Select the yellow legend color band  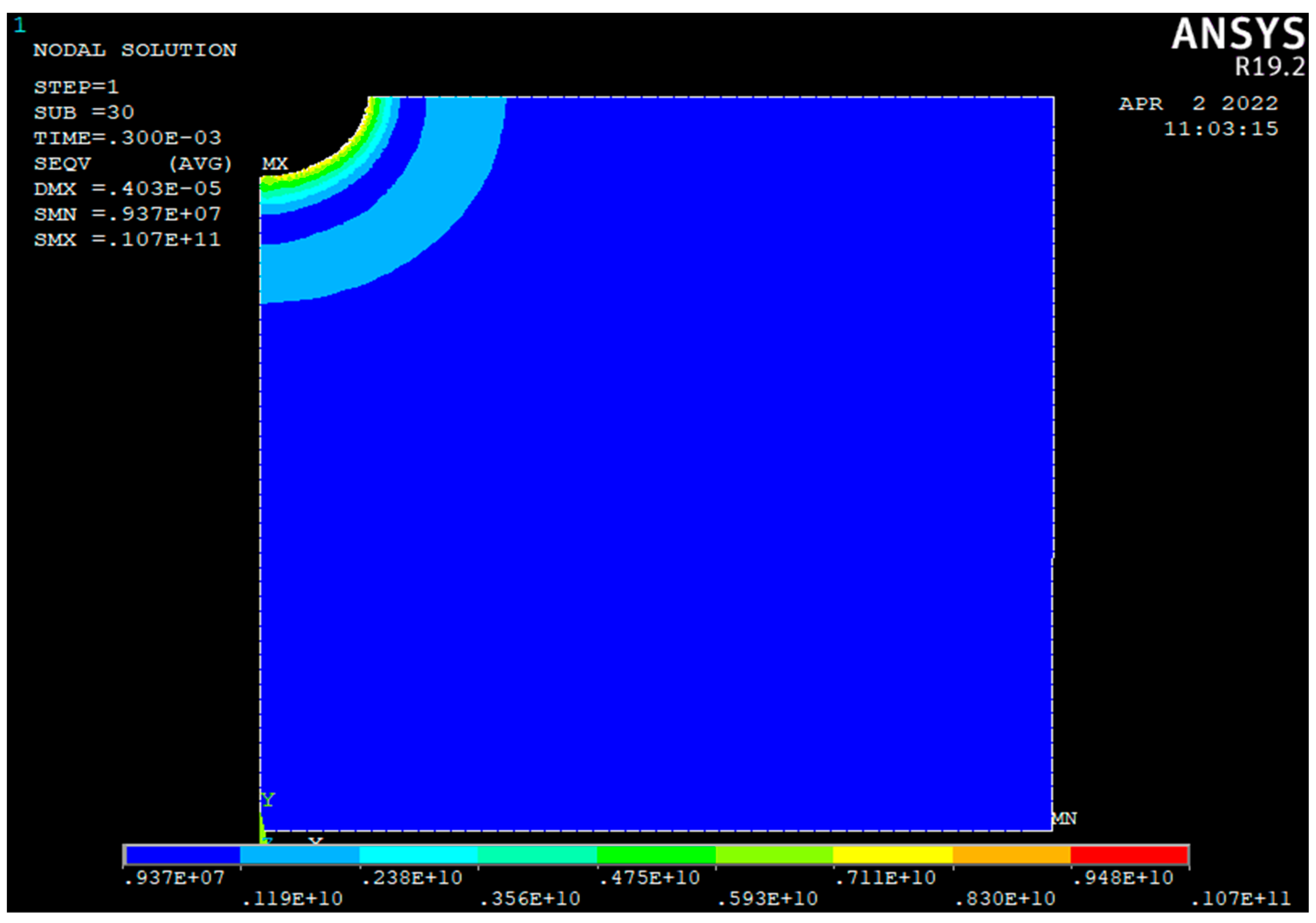tap(892, 855)
